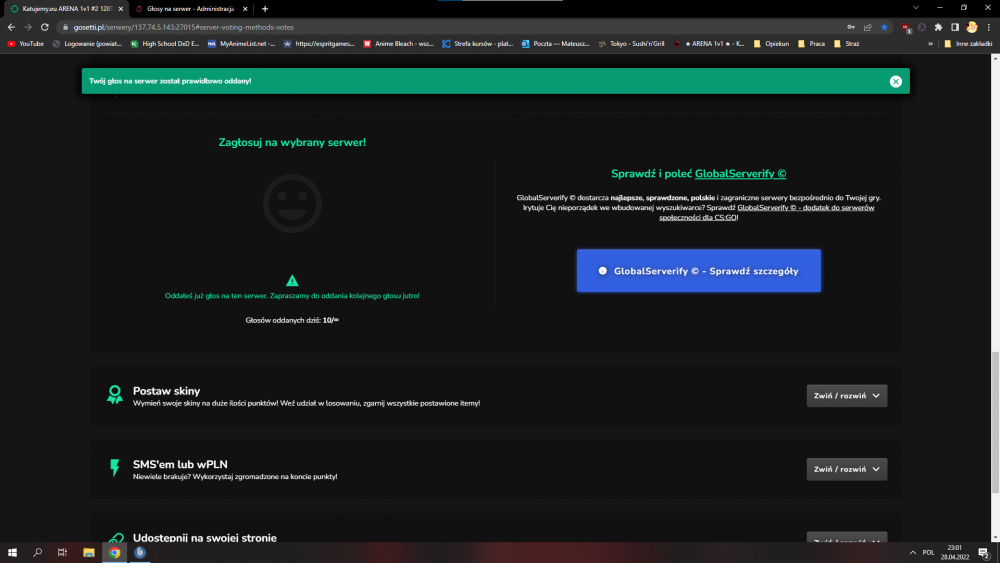Open Opiekun bookmarks folder
Screen dimensions: 1000x563
pyautogui.click(x=771, y=44)
